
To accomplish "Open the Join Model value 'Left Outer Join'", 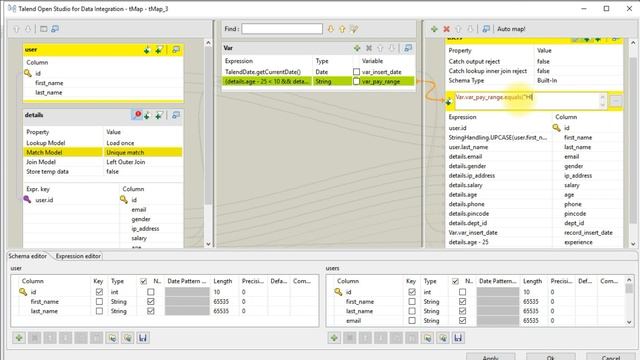I will [x=142, y=162].
